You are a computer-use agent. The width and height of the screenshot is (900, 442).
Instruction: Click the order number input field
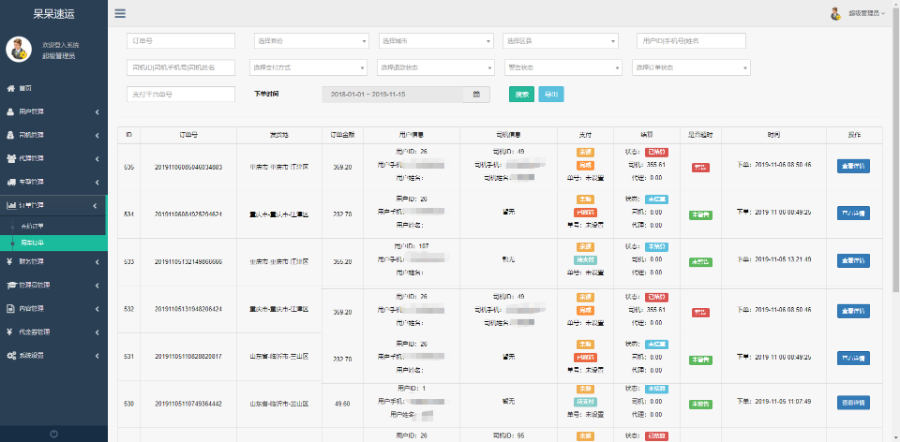[x=181, y=41]
